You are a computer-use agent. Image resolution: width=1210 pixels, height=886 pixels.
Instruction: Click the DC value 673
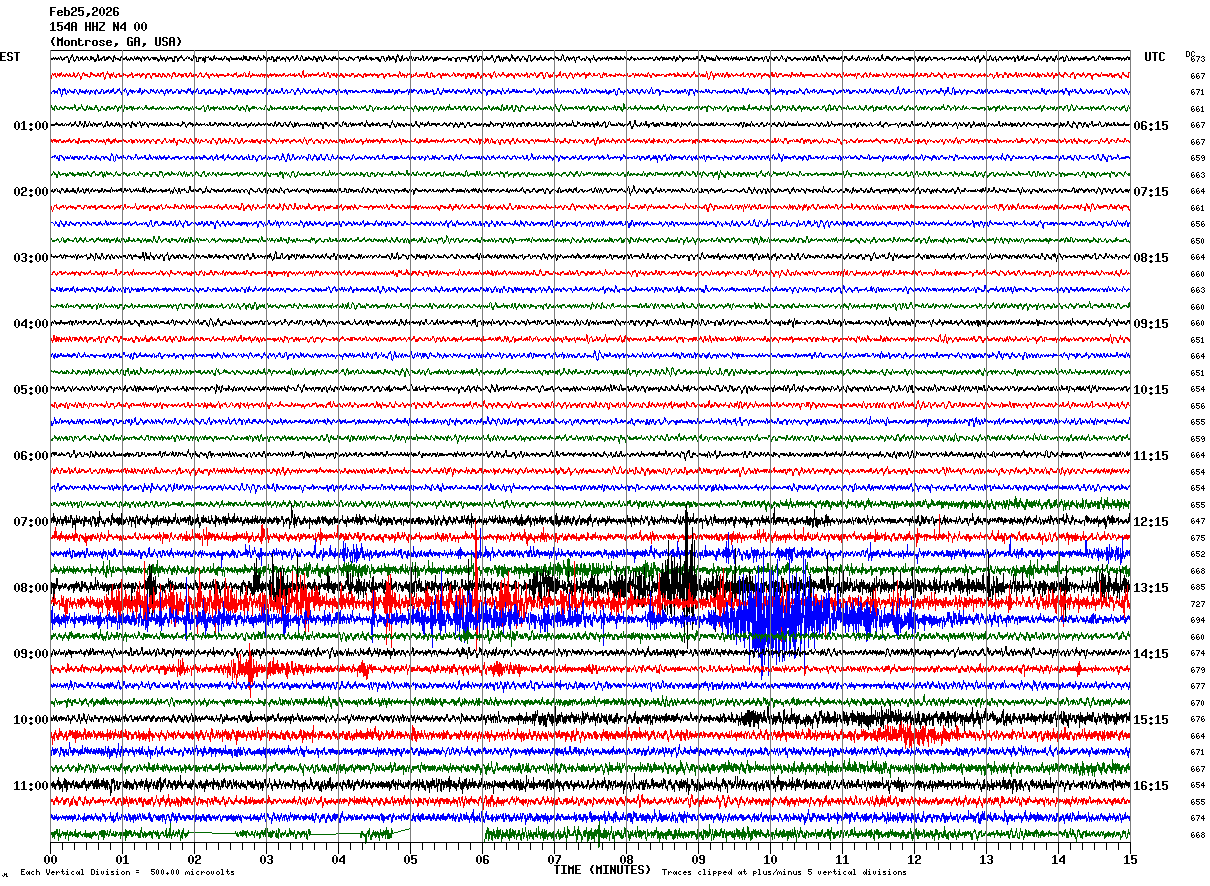pyautogui.click(x=1197, y=60)
